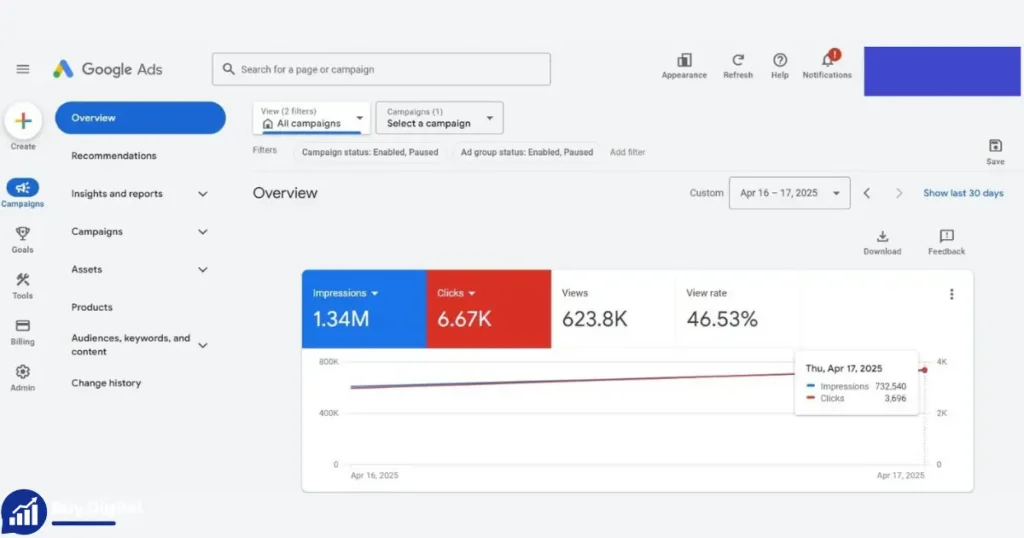Open the Impressions metric dropdown

pyautogui.click(x=345, y=293)
